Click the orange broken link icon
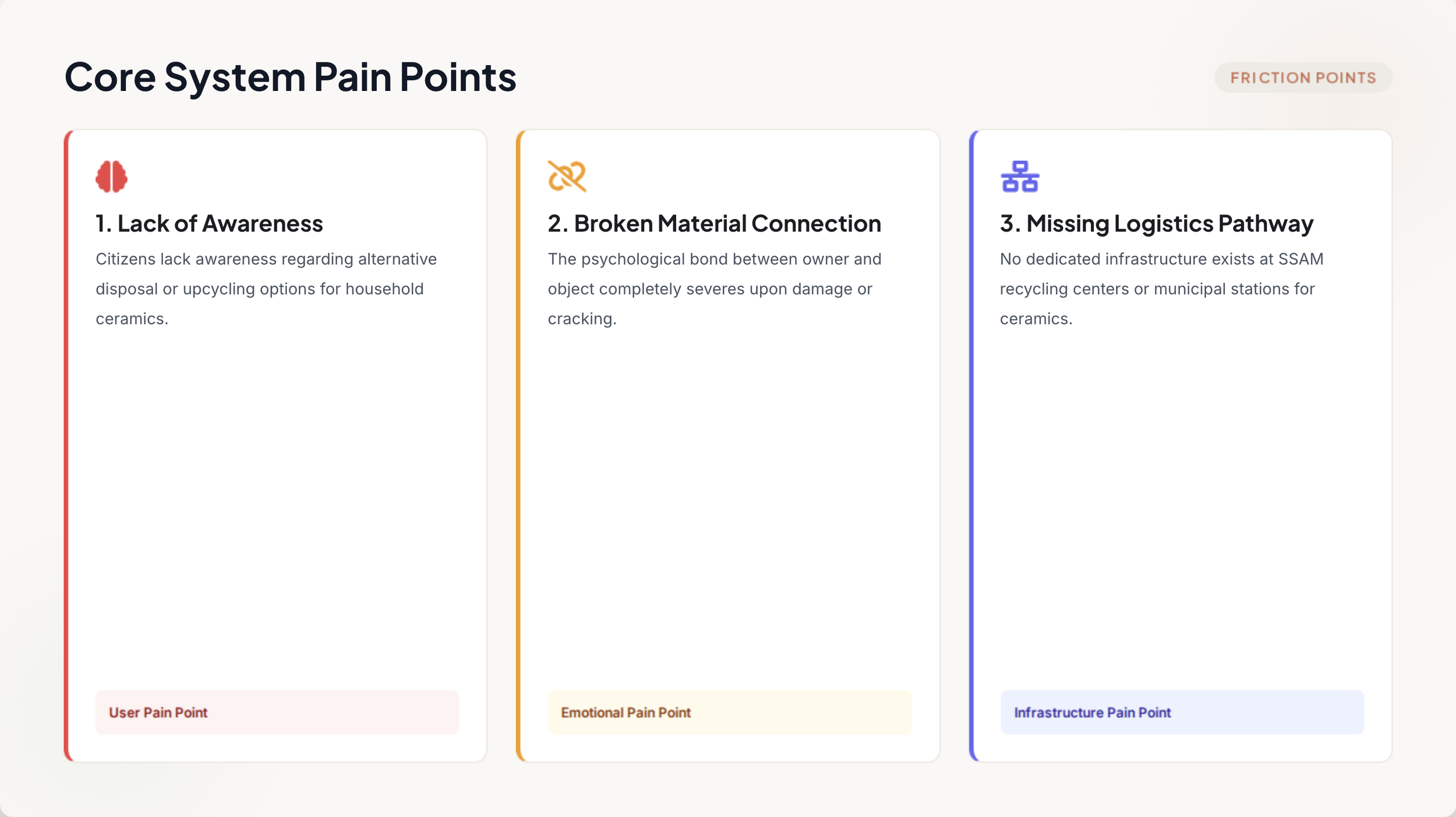1456x817 pixels. pos(567,176)
